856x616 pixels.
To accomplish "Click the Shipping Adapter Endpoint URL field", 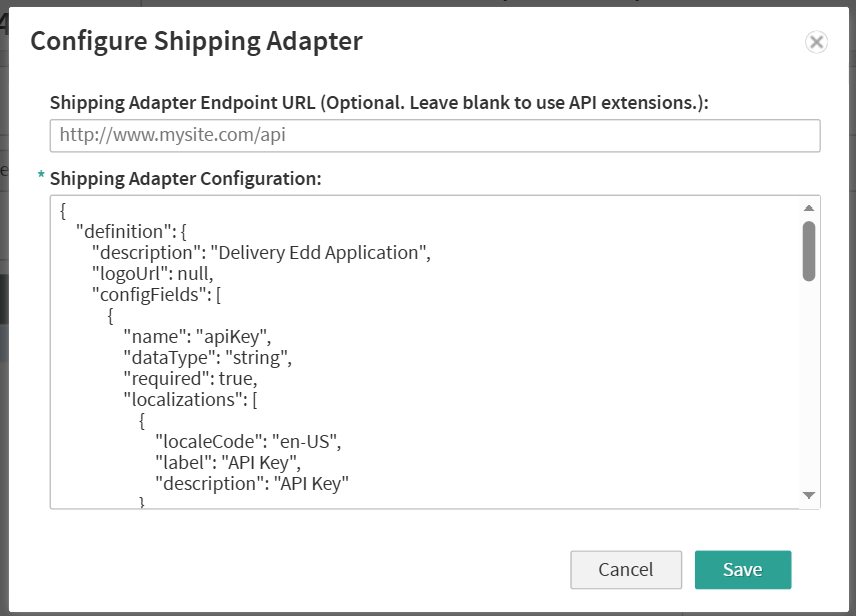I will [434, 135].
